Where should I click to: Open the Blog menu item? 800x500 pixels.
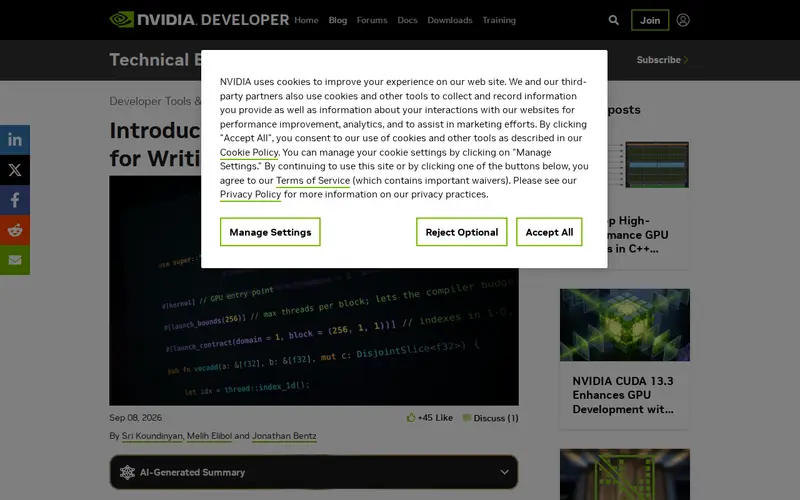[337, 20]
